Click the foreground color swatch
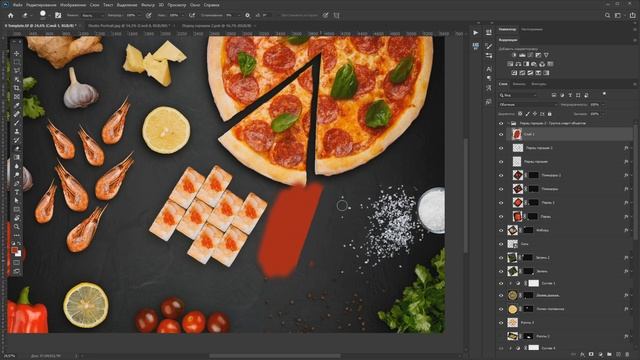This screenshot has width=640, height=360. [15, 250]
